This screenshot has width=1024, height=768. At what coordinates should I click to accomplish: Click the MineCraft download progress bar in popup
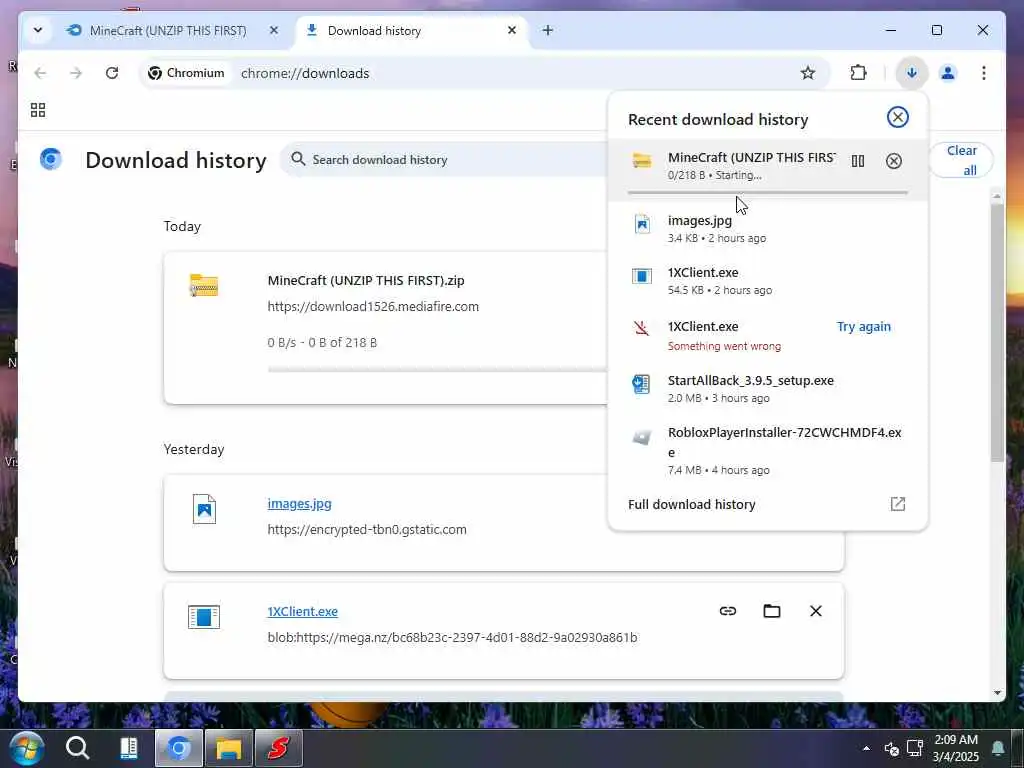(x=767, y=193)
